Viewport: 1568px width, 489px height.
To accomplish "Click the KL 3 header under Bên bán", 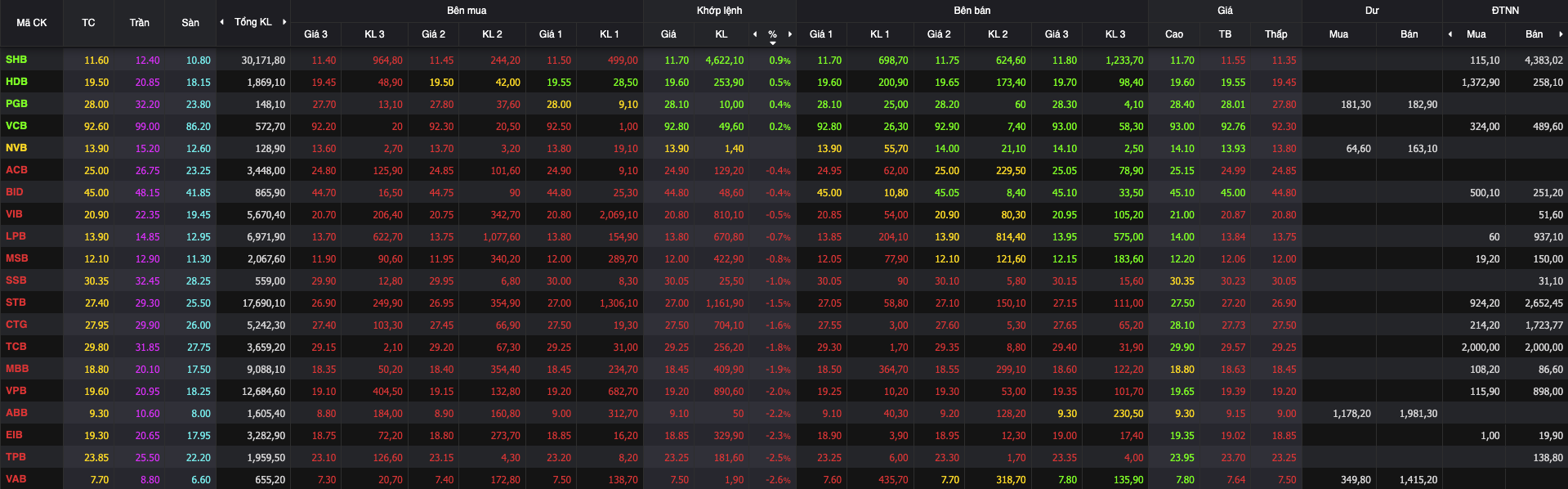I will [1115, 34].
